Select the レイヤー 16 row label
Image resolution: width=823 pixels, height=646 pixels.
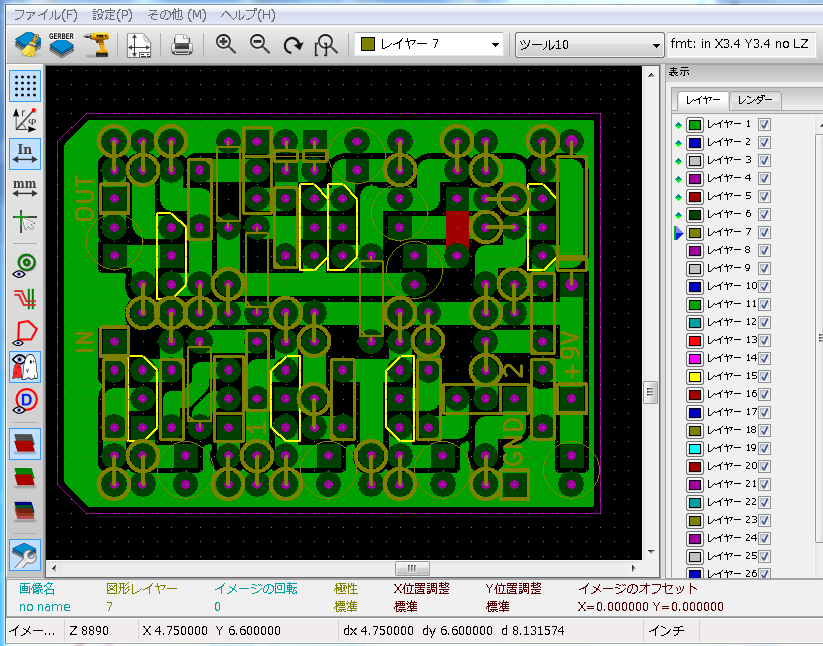732,395
